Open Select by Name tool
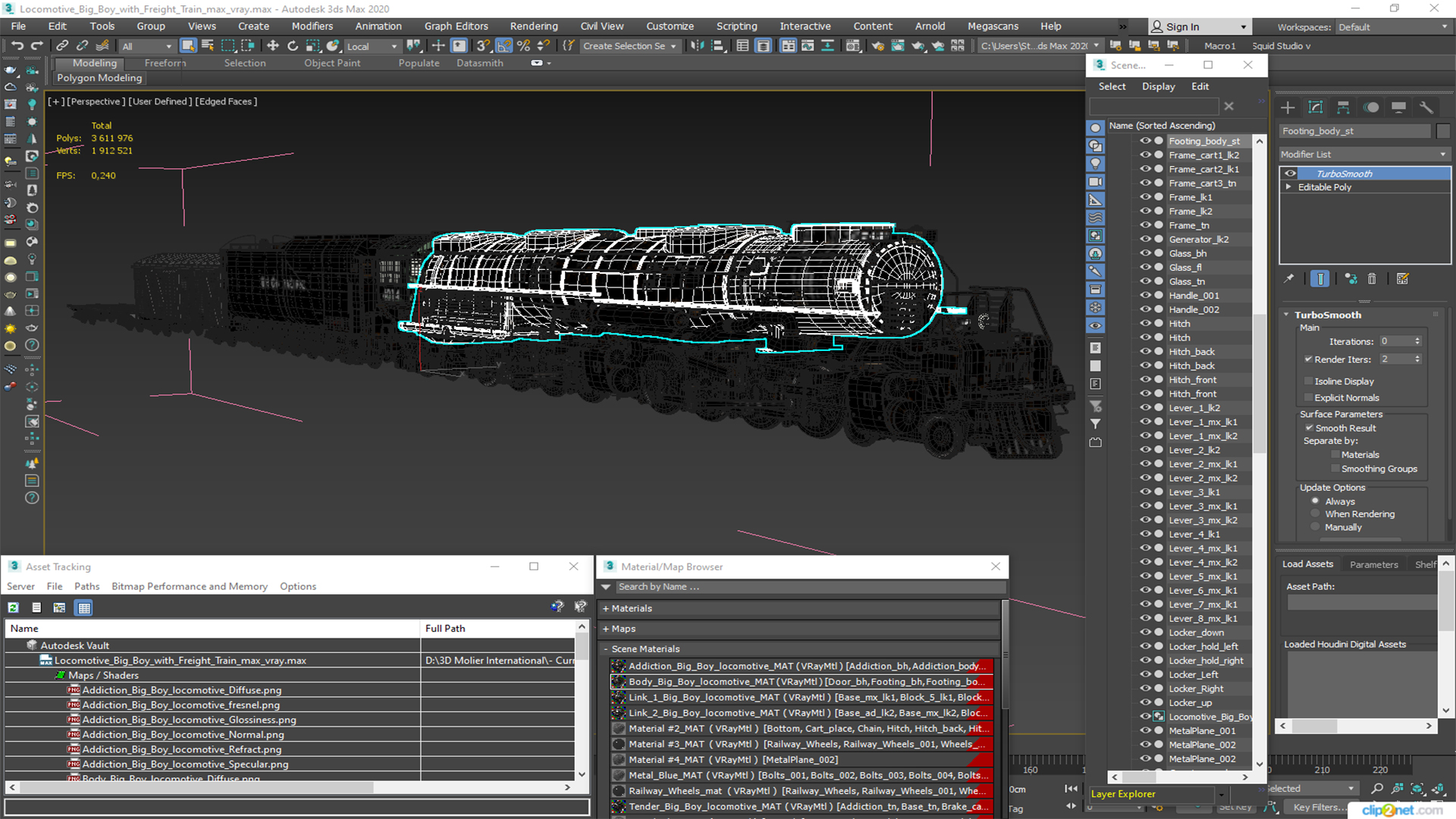 208,45
